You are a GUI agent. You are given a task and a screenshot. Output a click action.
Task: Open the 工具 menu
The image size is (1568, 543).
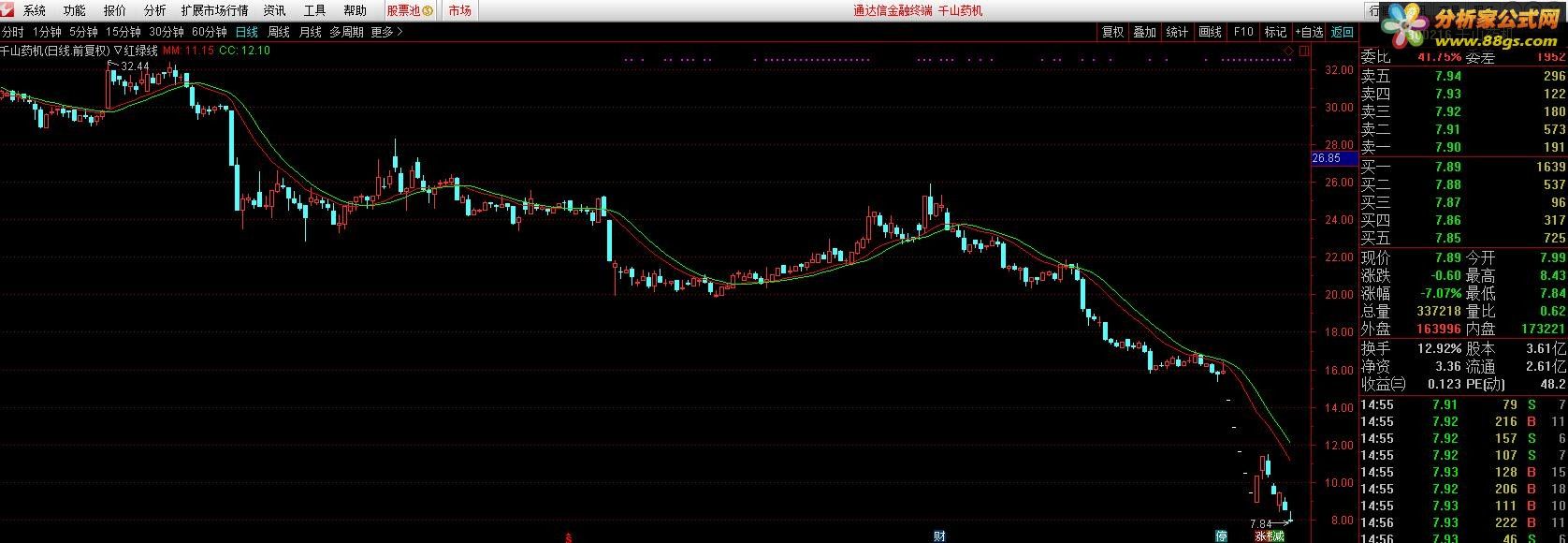coord(315,11)
